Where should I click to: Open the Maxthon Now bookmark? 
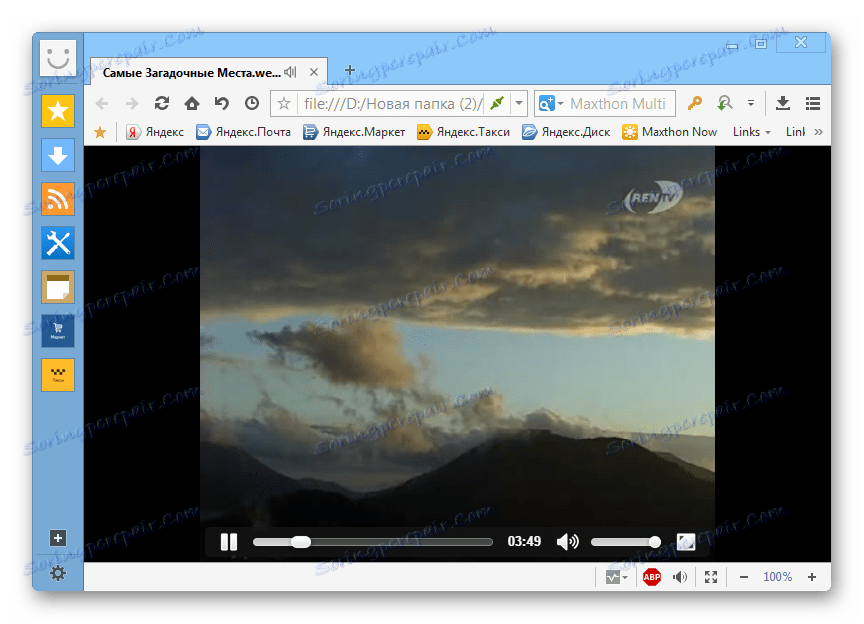(669, 132)
